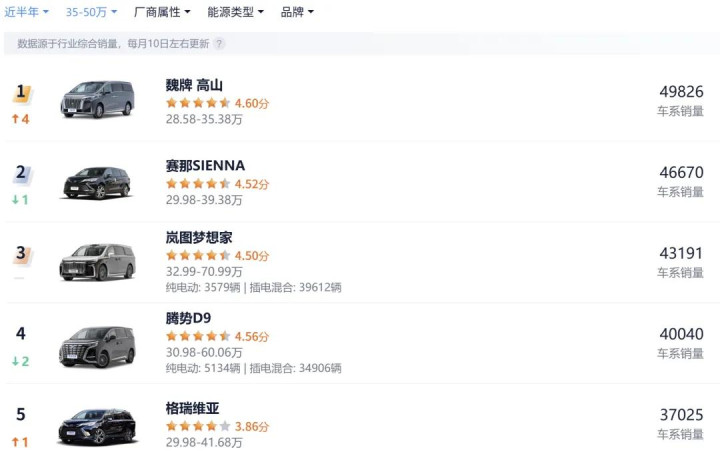This screenshot has width=720, height=464.
Task: Click the rank 3 bronze badge
Action: [x=21, y=254]
